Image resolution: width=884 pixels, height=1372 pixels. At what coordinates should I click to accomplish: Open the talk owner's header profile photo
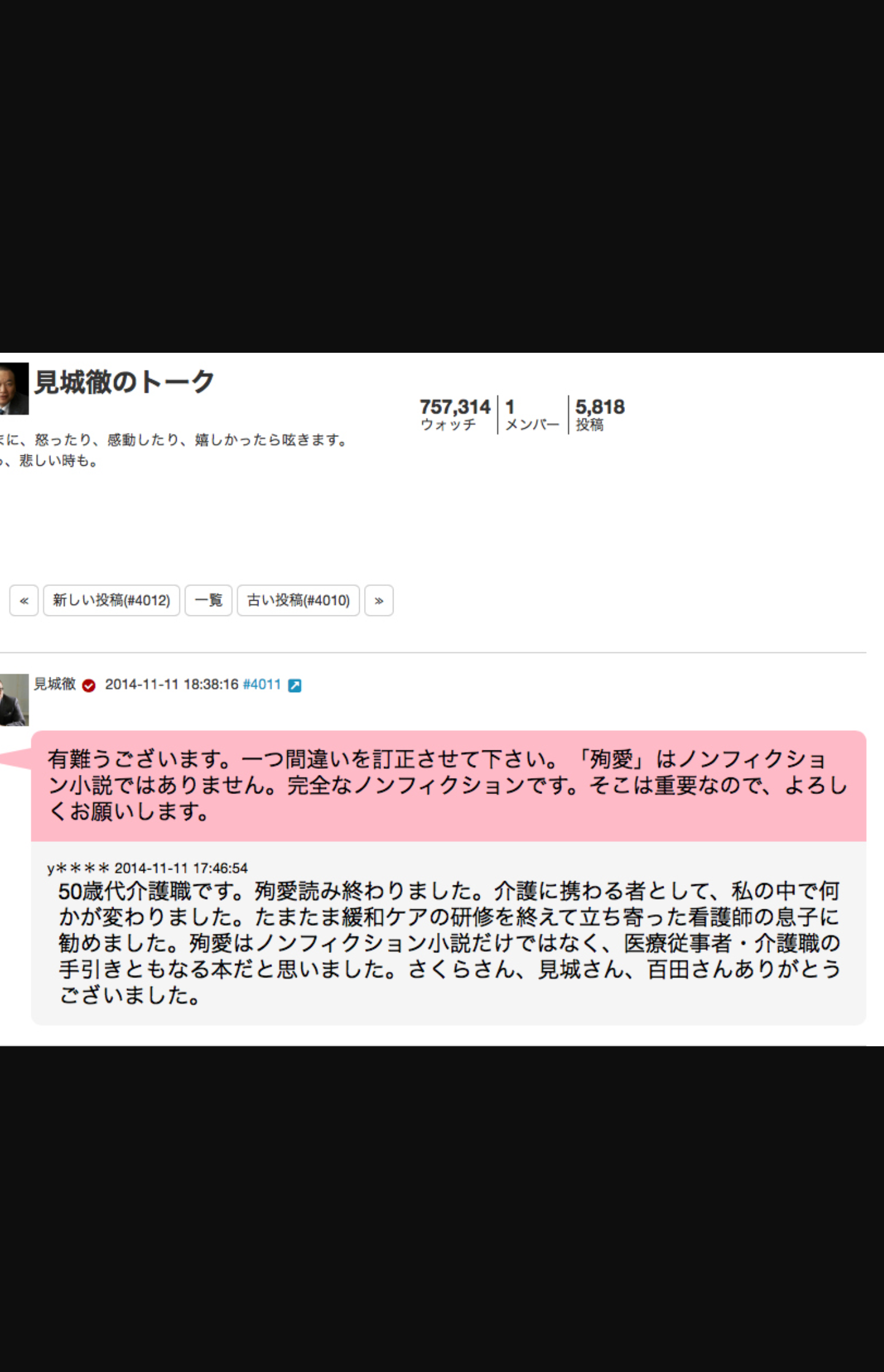click(x=14, y=388)
